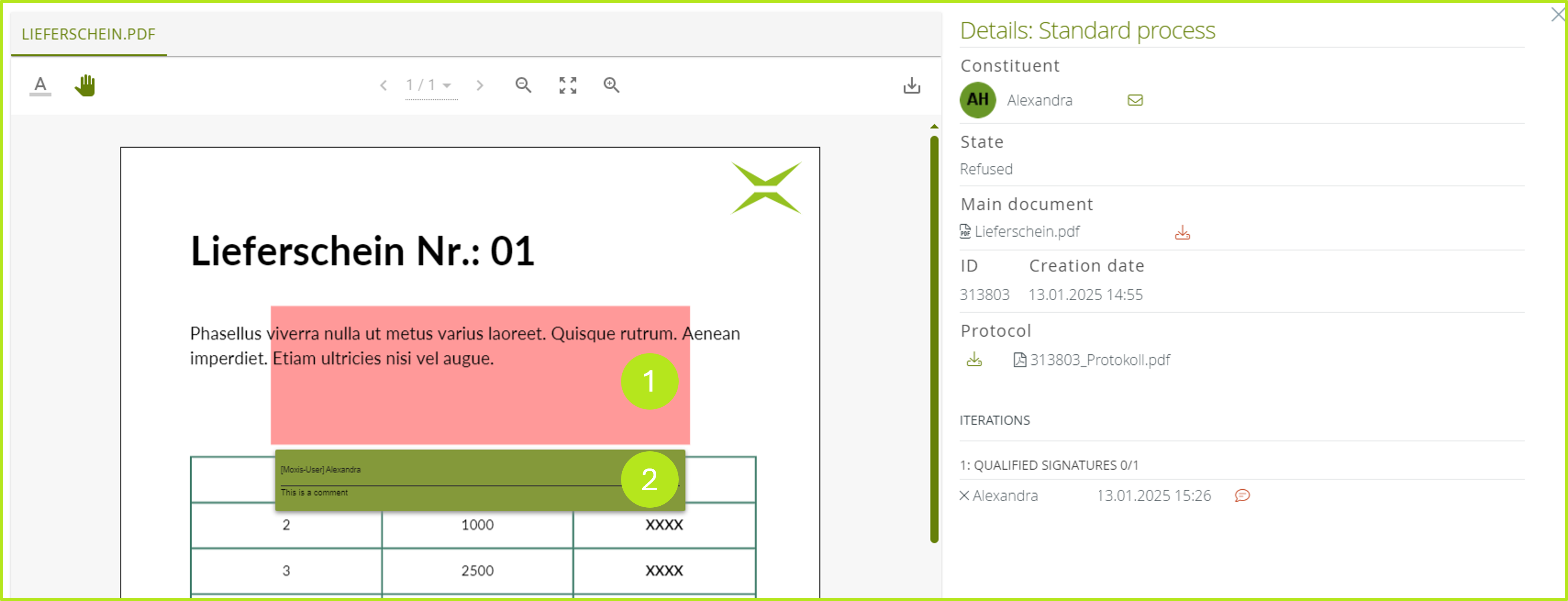The image size is (1568, 601).
Task: Select the text selection tool
Action: click(40, 85)
